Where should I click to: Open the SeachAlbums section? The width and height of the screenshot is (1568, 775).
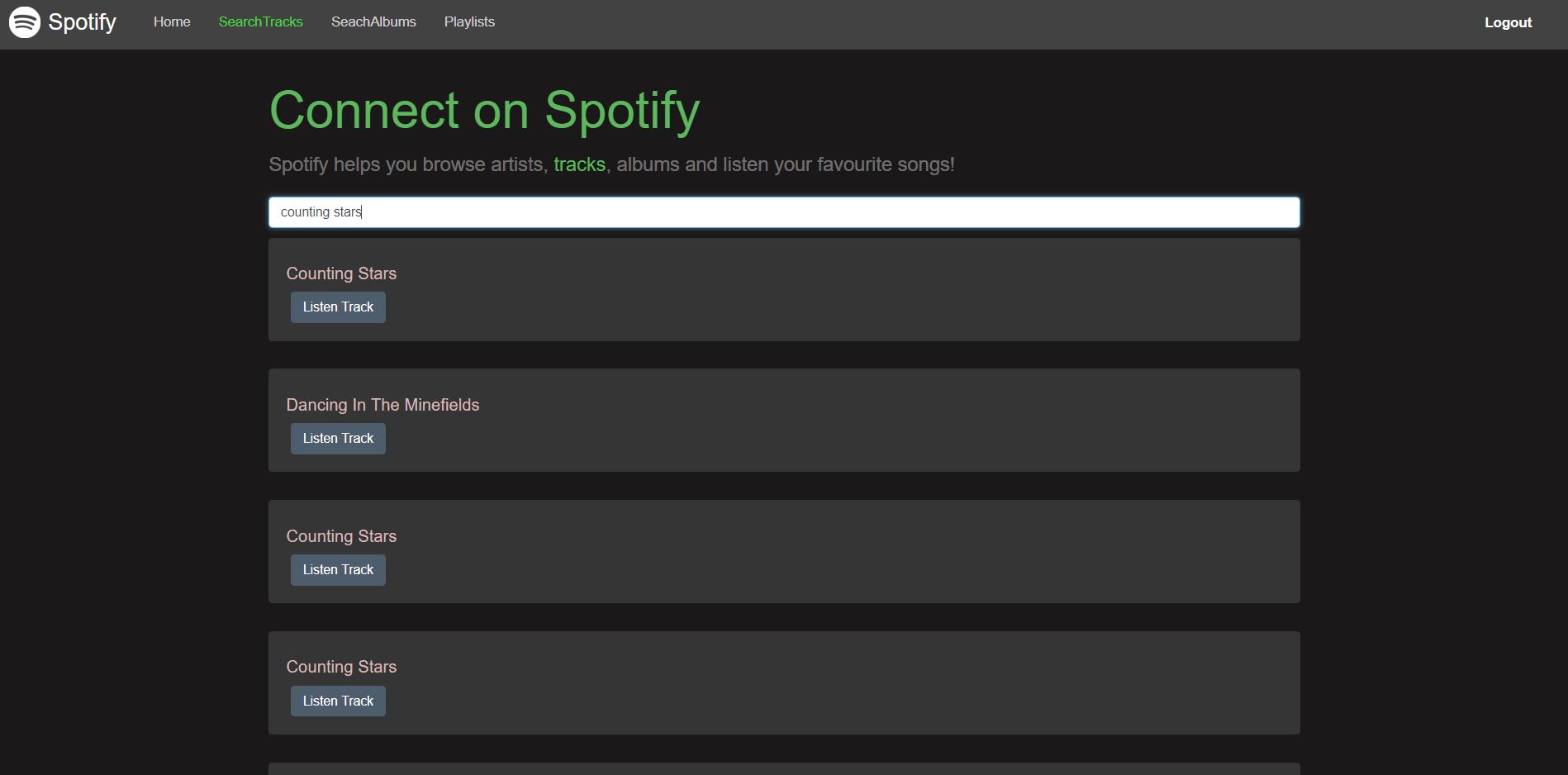click(373, 21)
